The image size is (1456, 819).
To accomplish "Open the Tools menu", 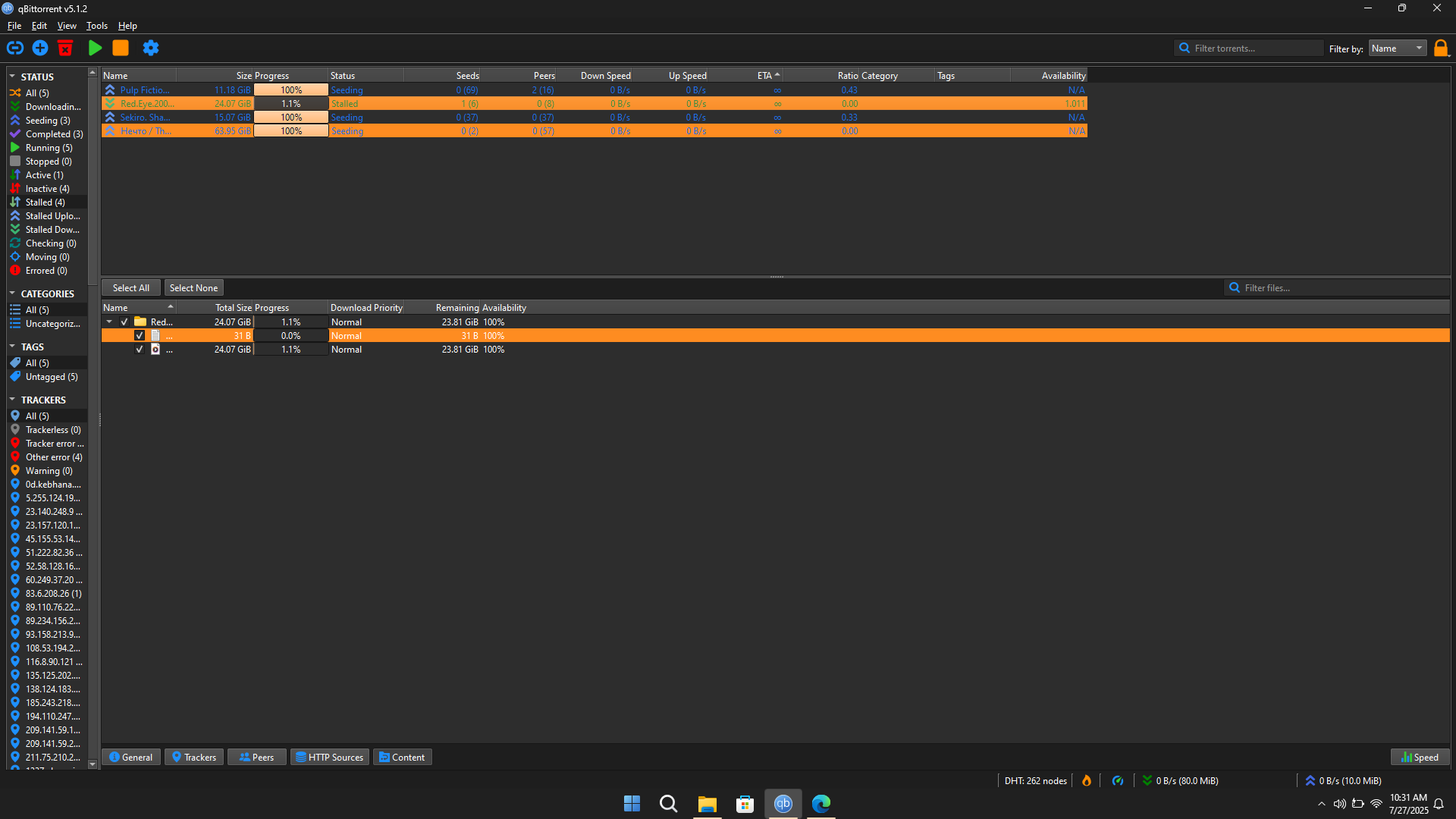I will 97,26.
